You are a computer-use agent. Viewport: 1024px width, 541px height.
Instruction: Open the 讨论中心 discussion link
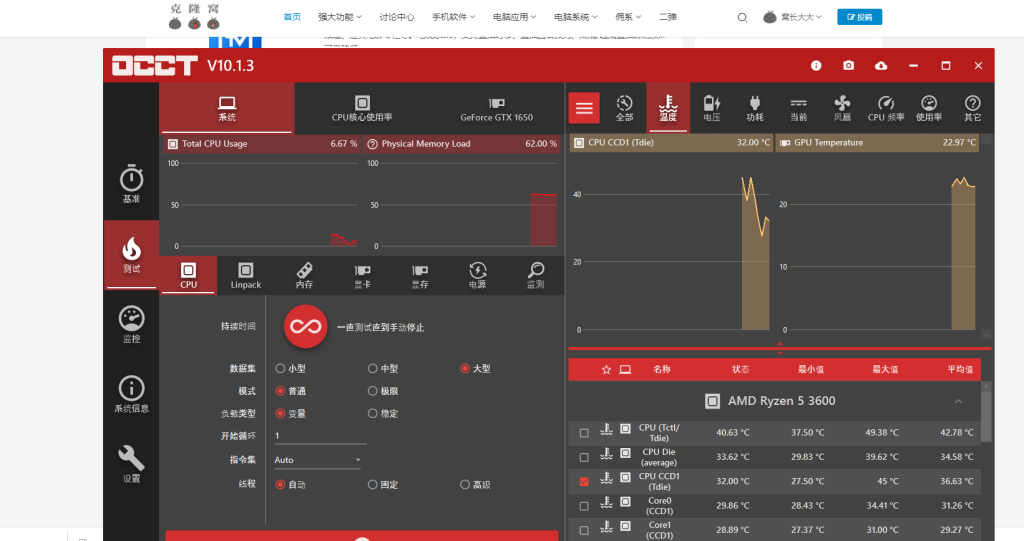[x=396, y=17]
